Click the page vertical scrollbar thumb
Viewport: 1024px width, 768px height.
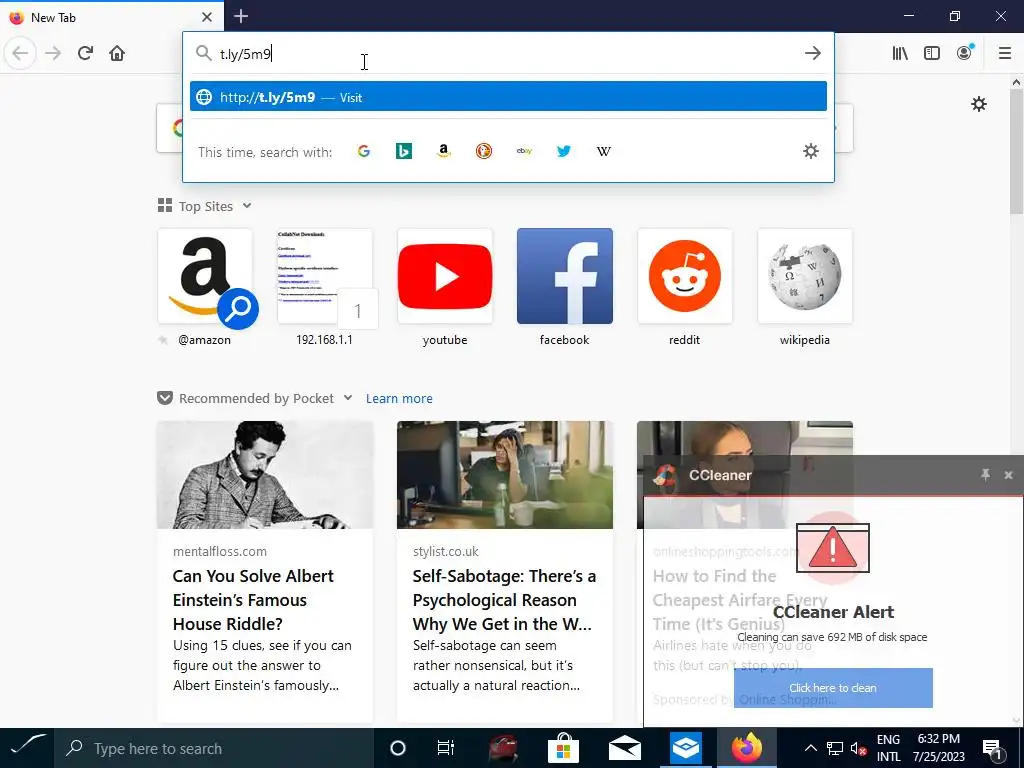click(1016, 152)
